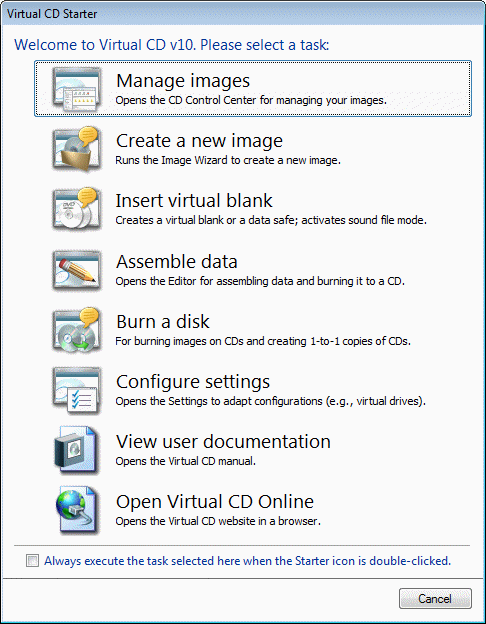
Task: Enable the always execute selected task checkbox
Action: pos(32,561)
